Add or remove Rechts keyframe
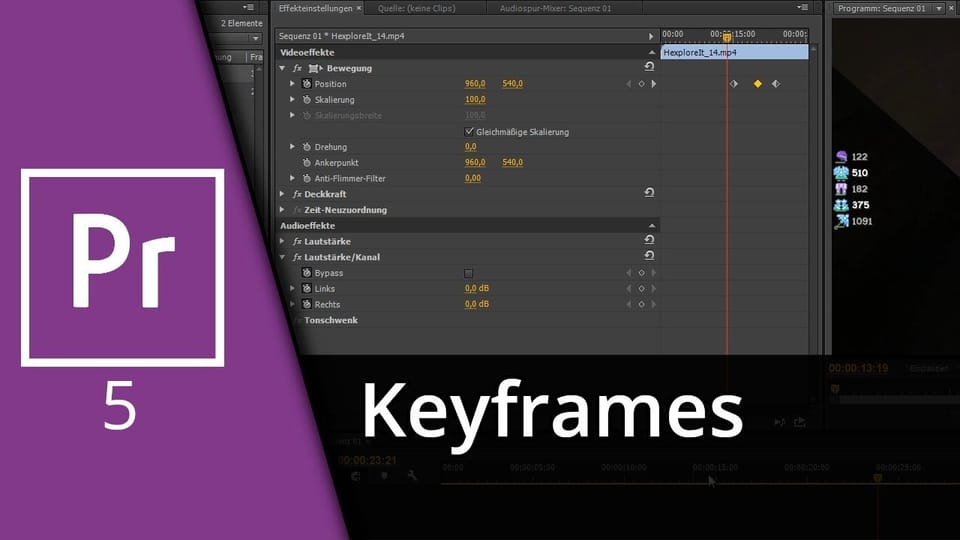The image size is (960, 540). 642,304
